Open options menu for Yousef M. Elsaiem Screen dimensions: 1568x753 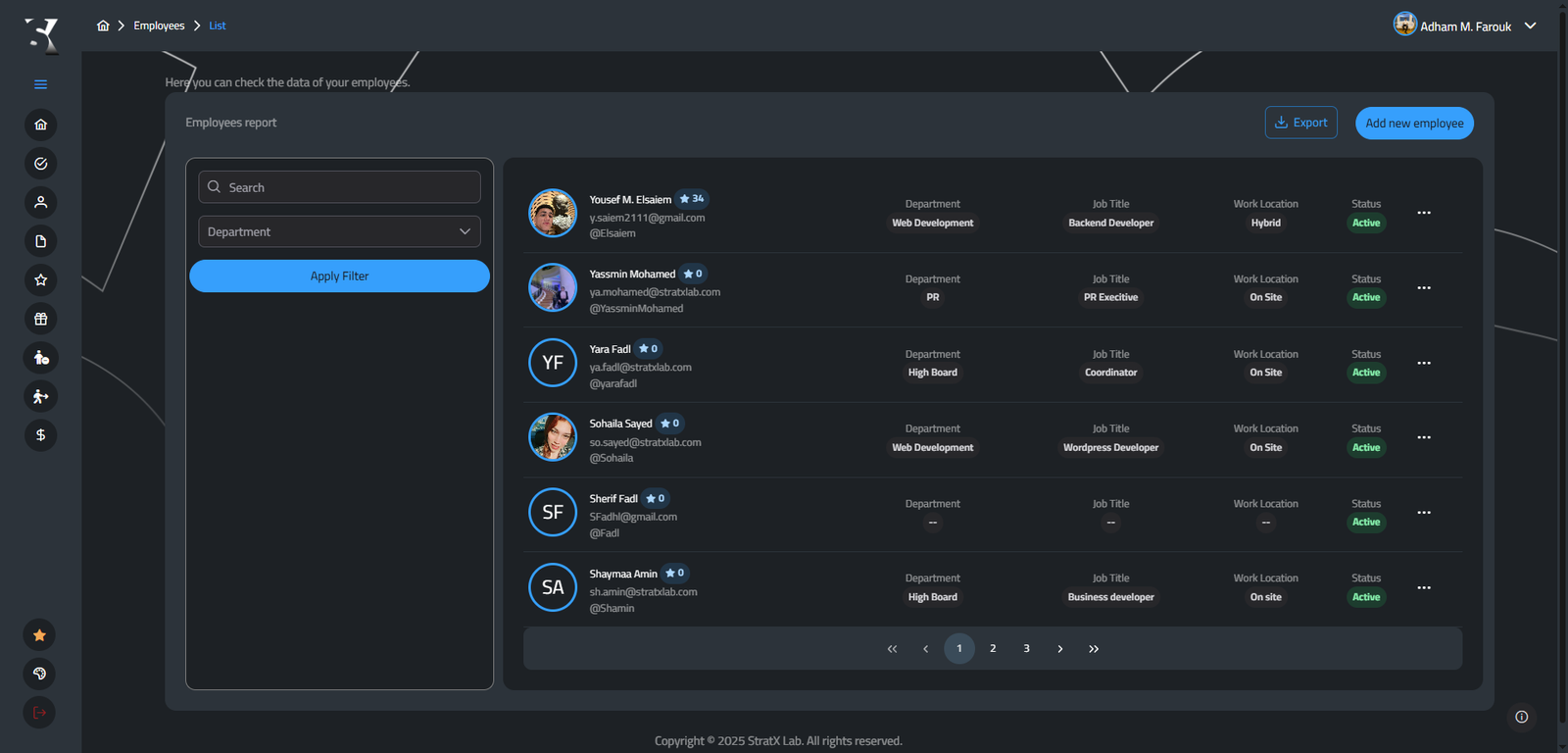tap(1424, 213)
